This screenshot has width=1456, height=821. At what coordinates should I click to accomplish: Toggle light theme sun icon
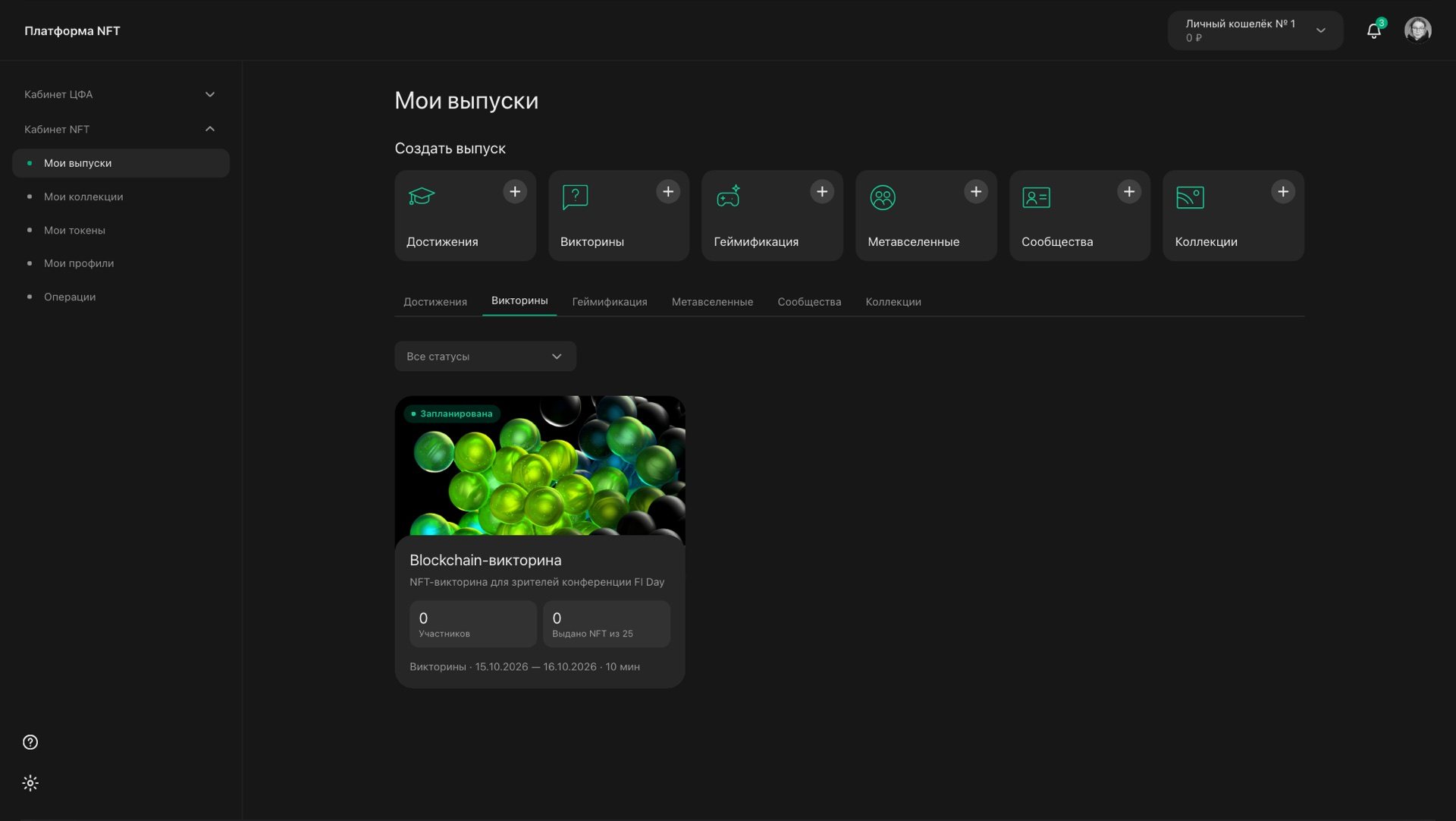[30, 783]
